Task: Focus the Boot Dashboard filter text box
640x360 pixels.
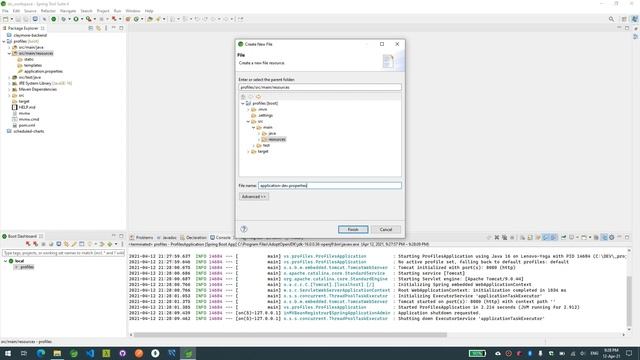Action: (x=63, y=253)
